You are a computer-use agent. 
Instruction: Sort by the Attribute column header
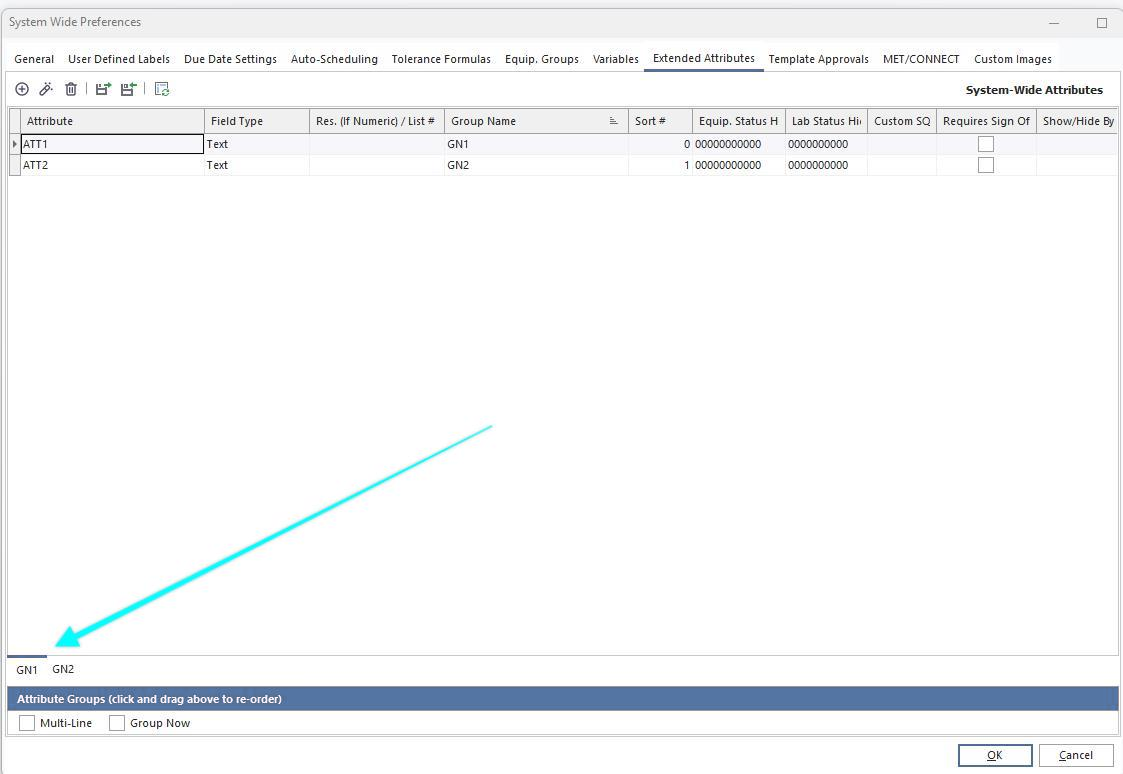pyautogui.click(x=112, y=121)
